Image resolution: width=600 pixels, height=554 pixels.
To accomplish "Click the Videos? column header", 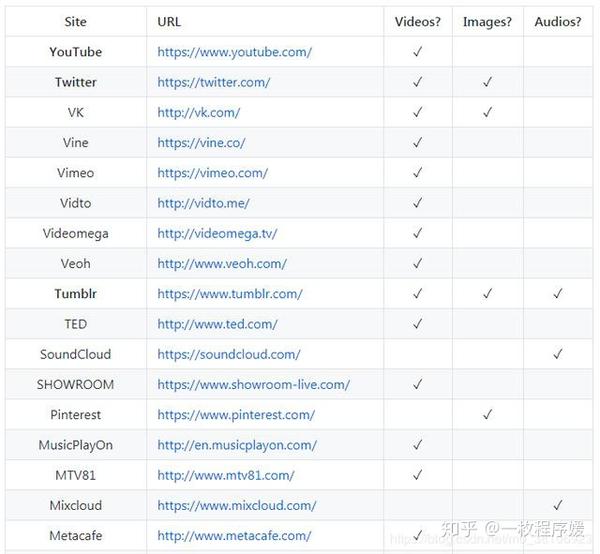I will [418, 22].
